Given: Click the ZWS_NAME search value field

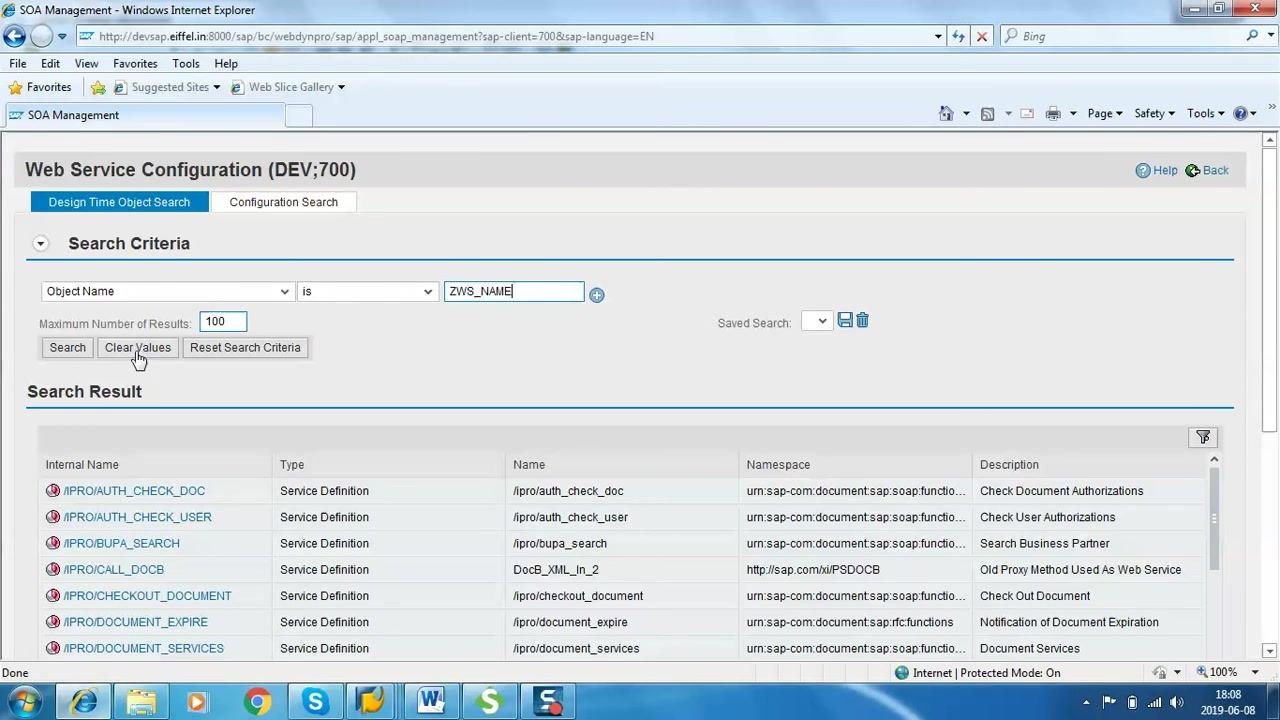Looking at the screenshot, I should [514, 291].
